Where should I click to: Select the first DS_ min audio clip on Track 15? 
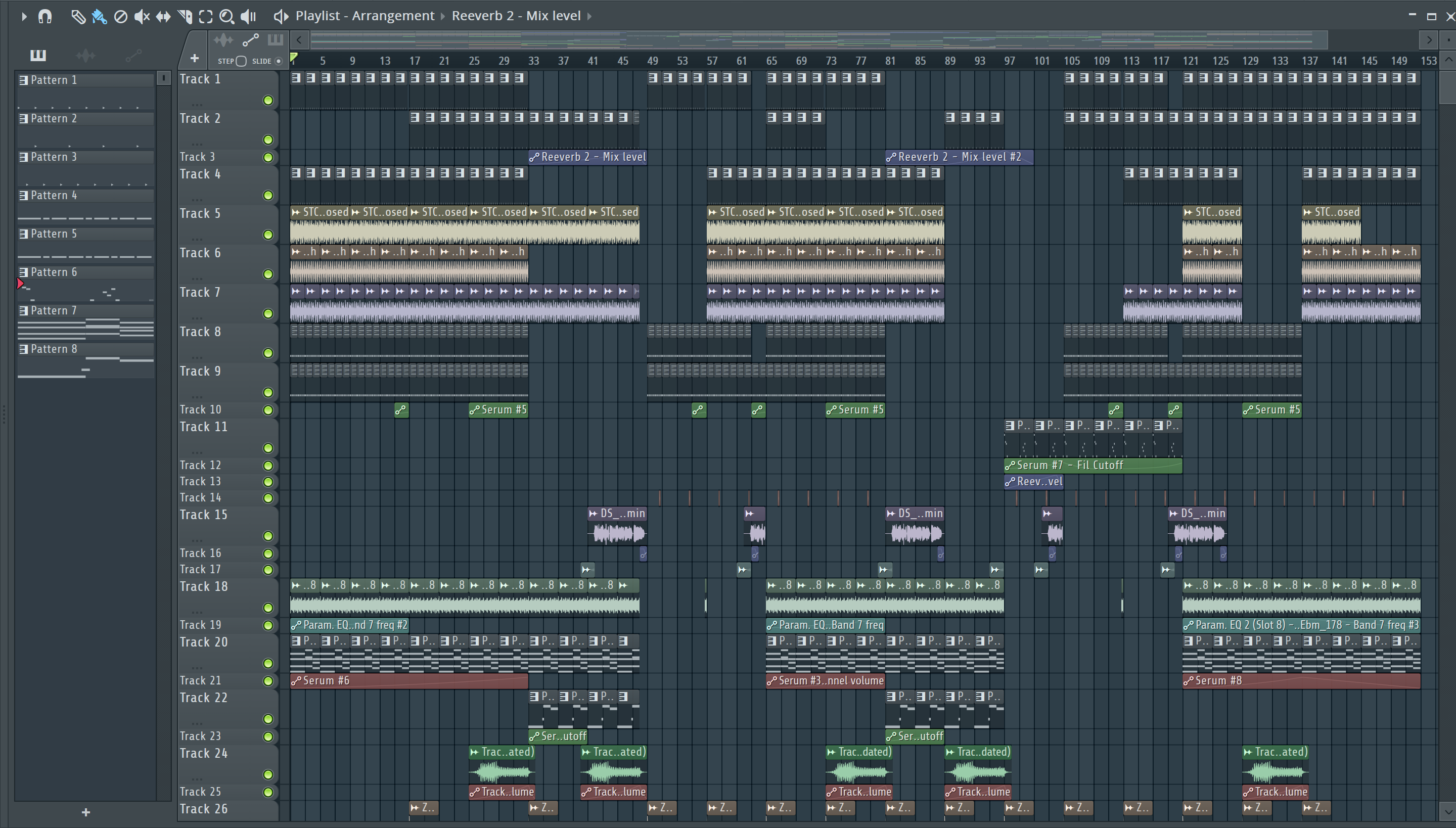point(617,526)
